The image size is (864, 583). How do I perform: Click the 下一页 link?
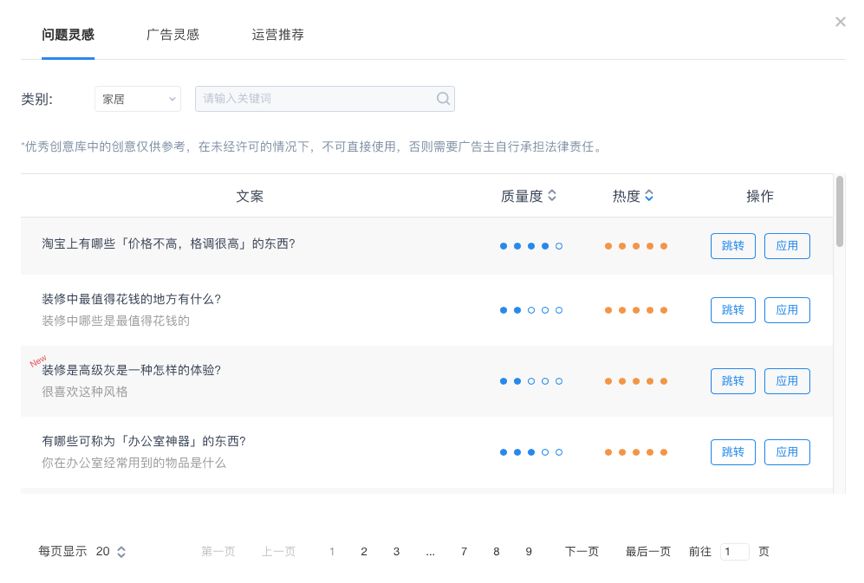[x=582, y=552]
